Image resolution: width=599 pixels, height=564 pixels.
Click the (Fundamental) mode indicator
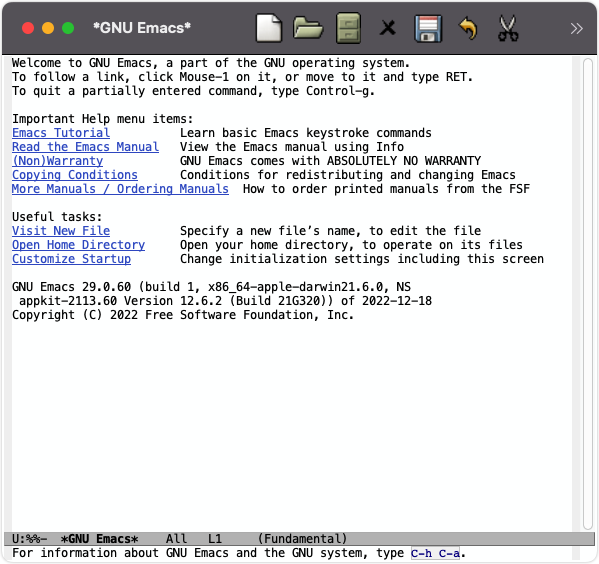(x=302, y=539)
